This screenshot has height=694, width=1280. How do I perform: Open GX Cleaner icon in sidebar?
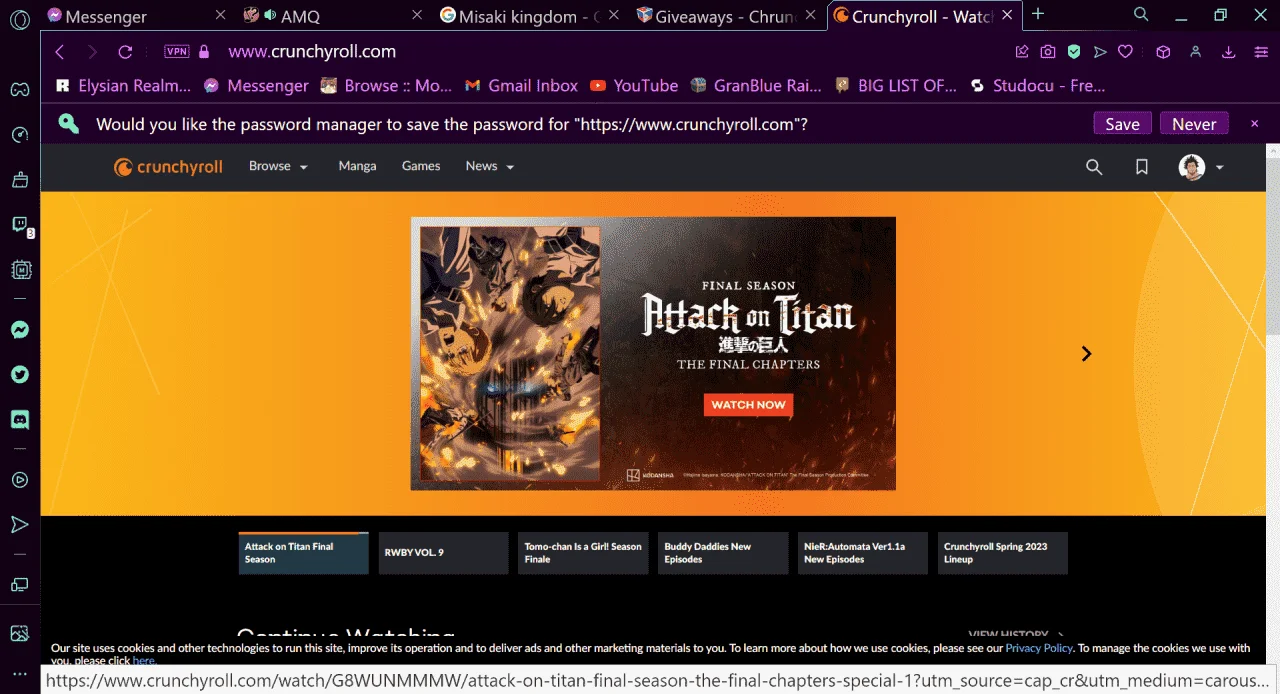point(20,180)
